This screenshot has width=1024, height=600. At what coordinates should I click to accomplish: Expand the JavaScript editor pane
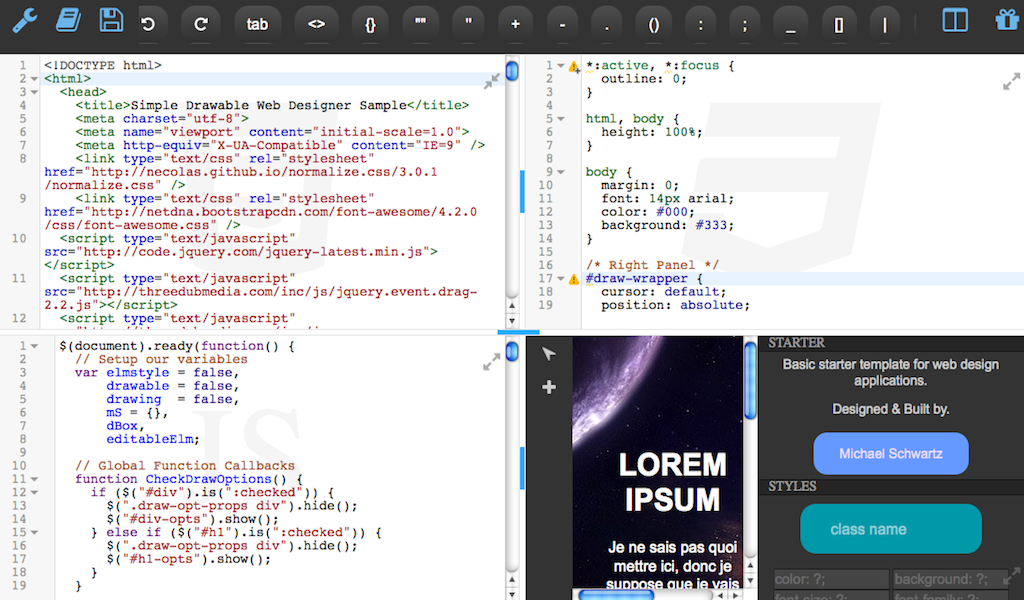(x=489, y=363)
